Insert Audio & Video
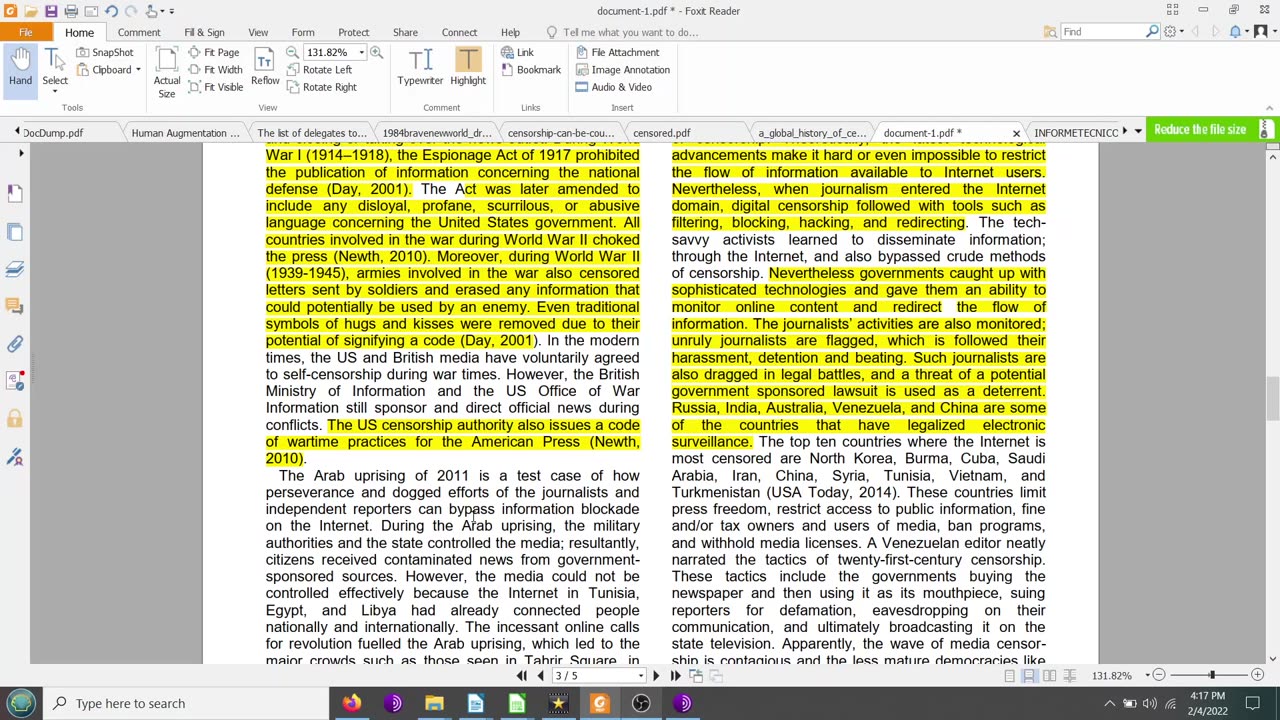This screenshot has height=720, width=1280. click(x=614, y=87)
